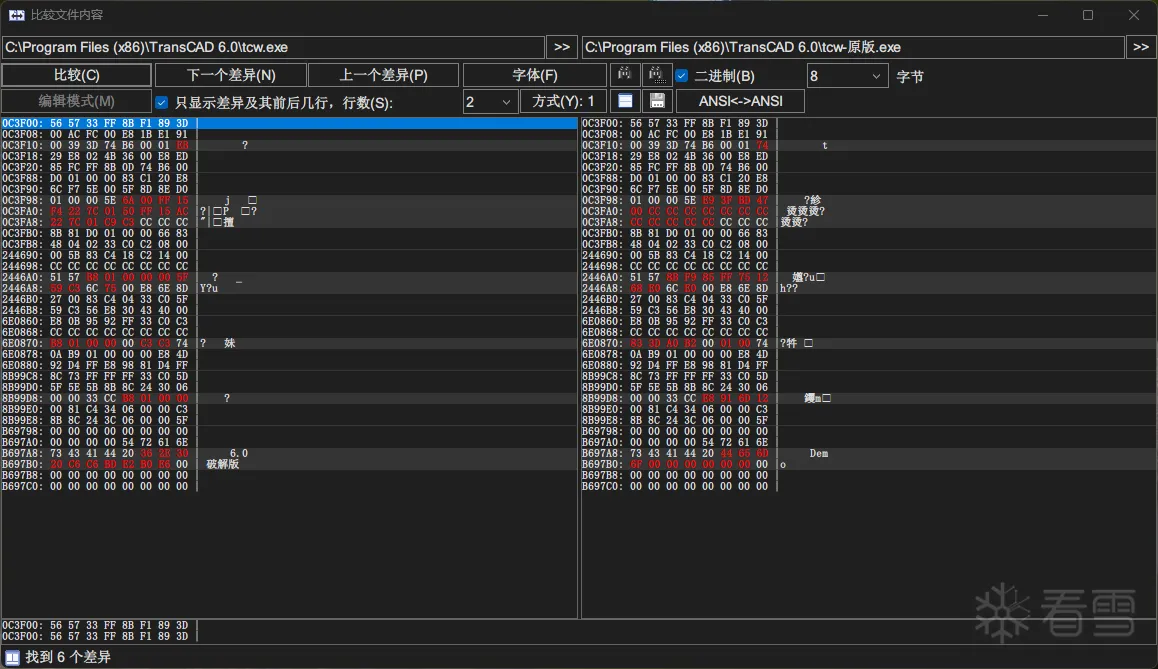The height and width of the screenshot is (669, 1158).
Task: Select row 0C3F10 in the left hex pane
Action: point(290,145)
